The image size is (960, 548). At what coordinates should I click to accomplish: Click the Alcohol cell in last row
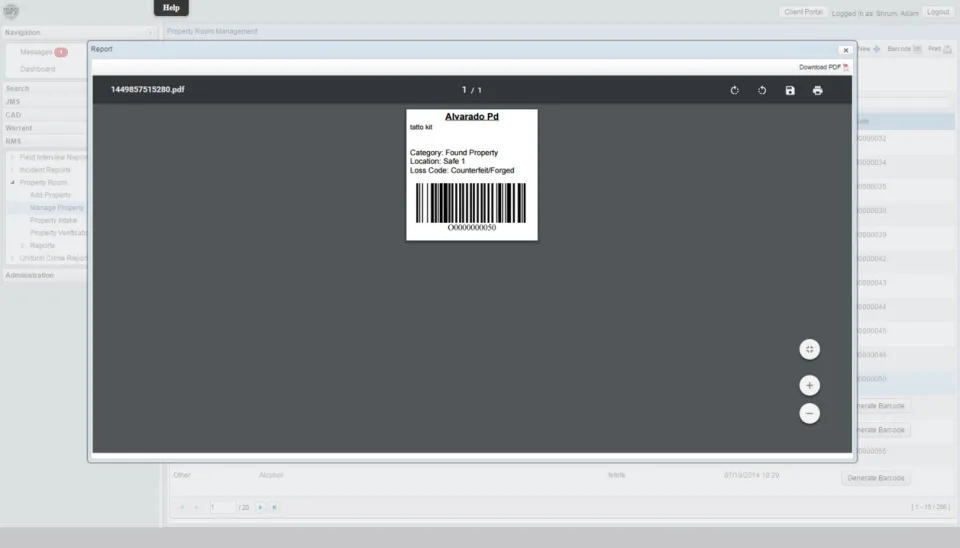pos(271,475)
